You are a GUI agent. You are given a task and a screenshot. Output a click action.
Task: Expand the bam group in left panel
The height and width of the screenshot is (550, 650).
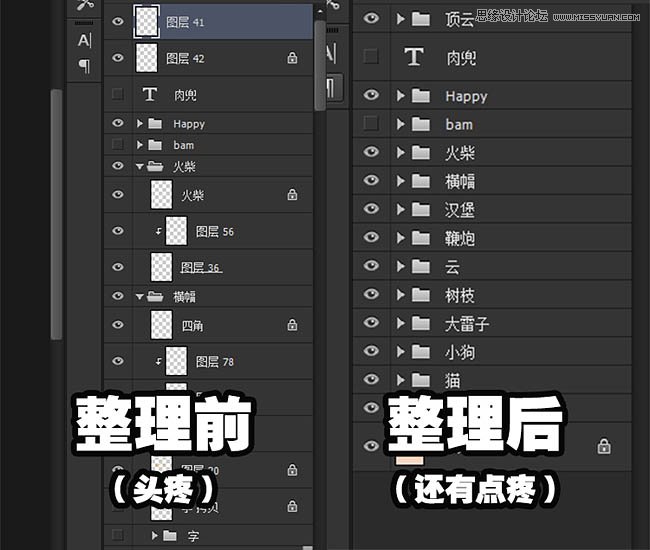point(140,145)
